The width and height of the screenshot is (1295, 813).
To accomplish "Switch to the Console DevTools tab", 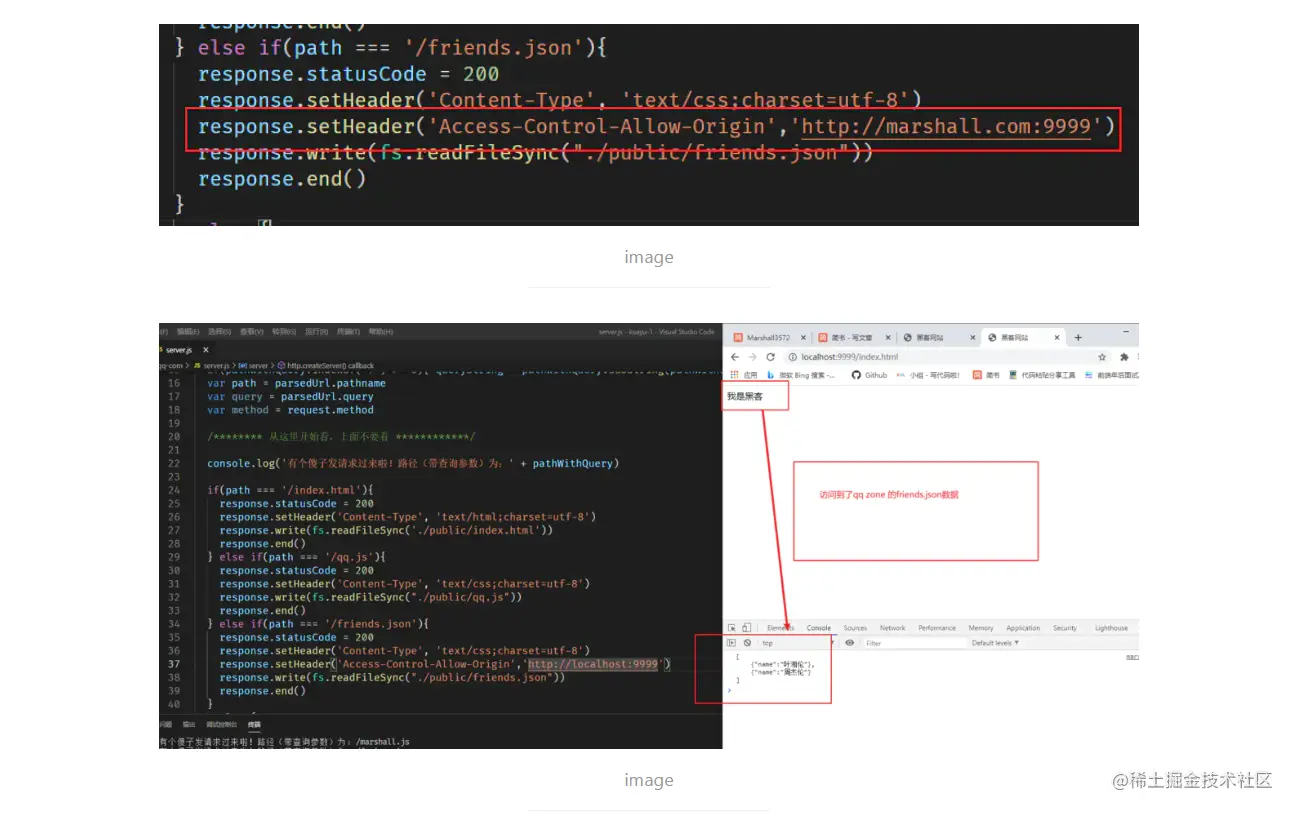I will click(819, 628).
